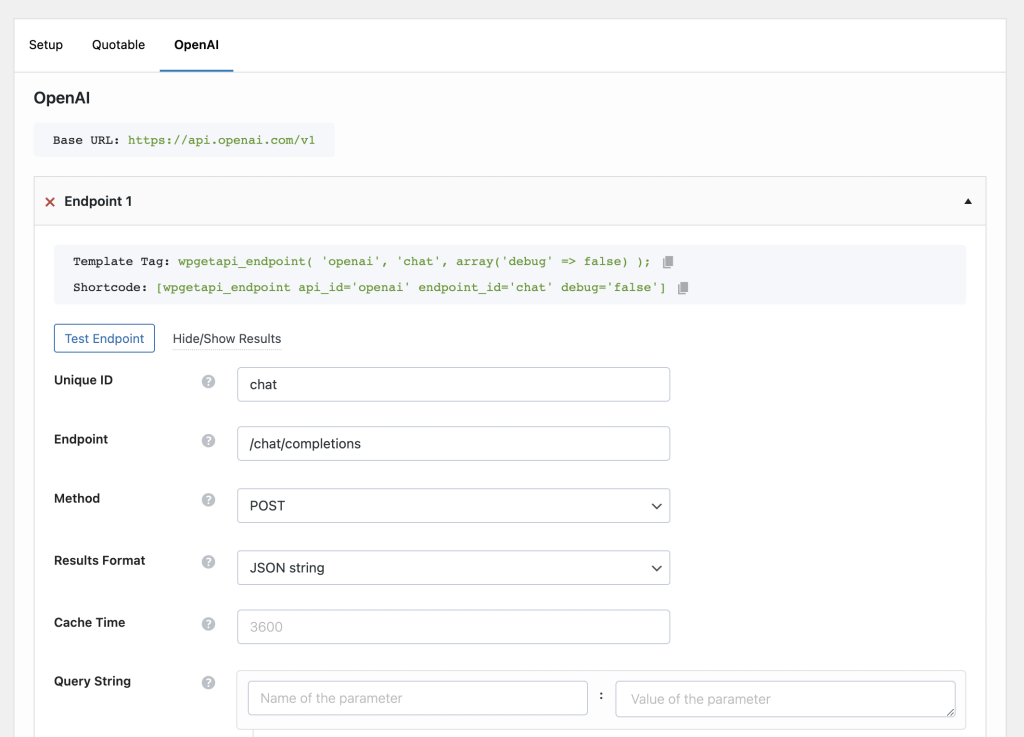Image resolution: width=1024 pixels, height=737 pixels.
Task: Select the OpenAI tab
Action: pos(196,44)
